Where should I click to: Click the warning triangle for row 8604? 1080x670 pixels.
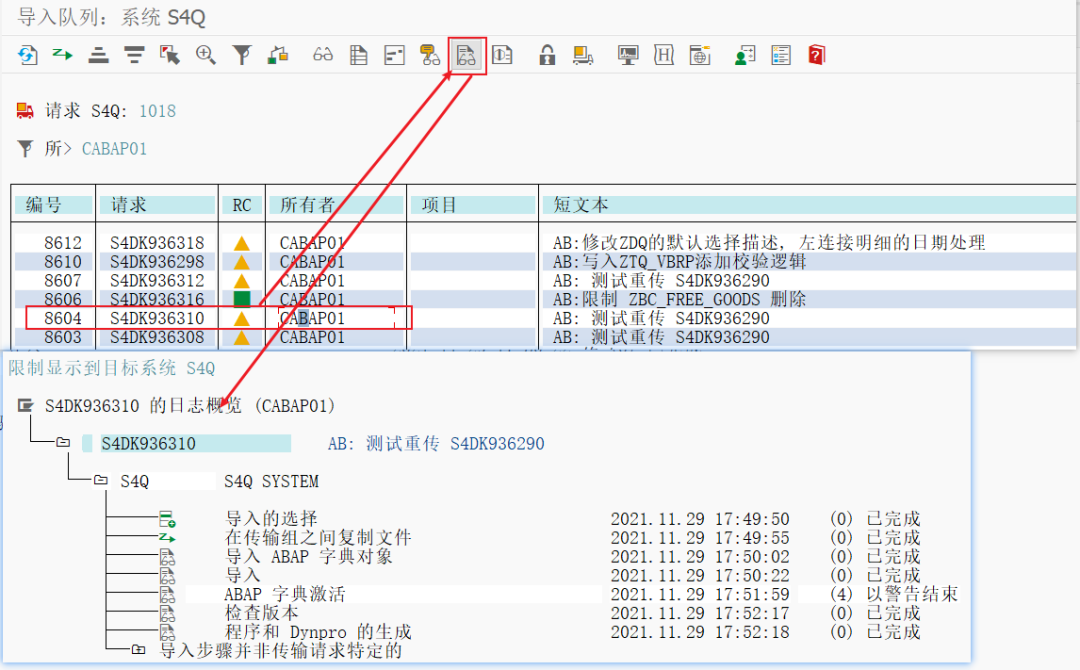[x=242, y=318]
